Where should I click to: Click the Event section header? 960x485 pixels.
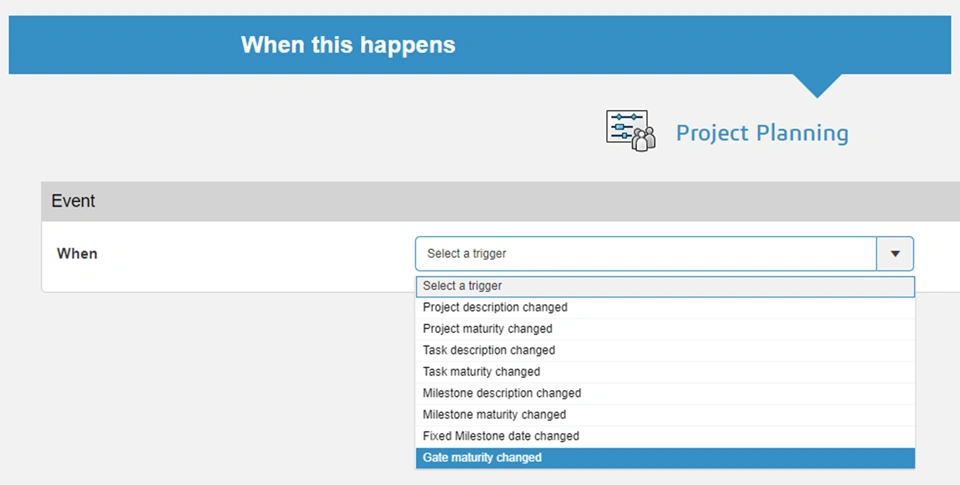(73, 201)
